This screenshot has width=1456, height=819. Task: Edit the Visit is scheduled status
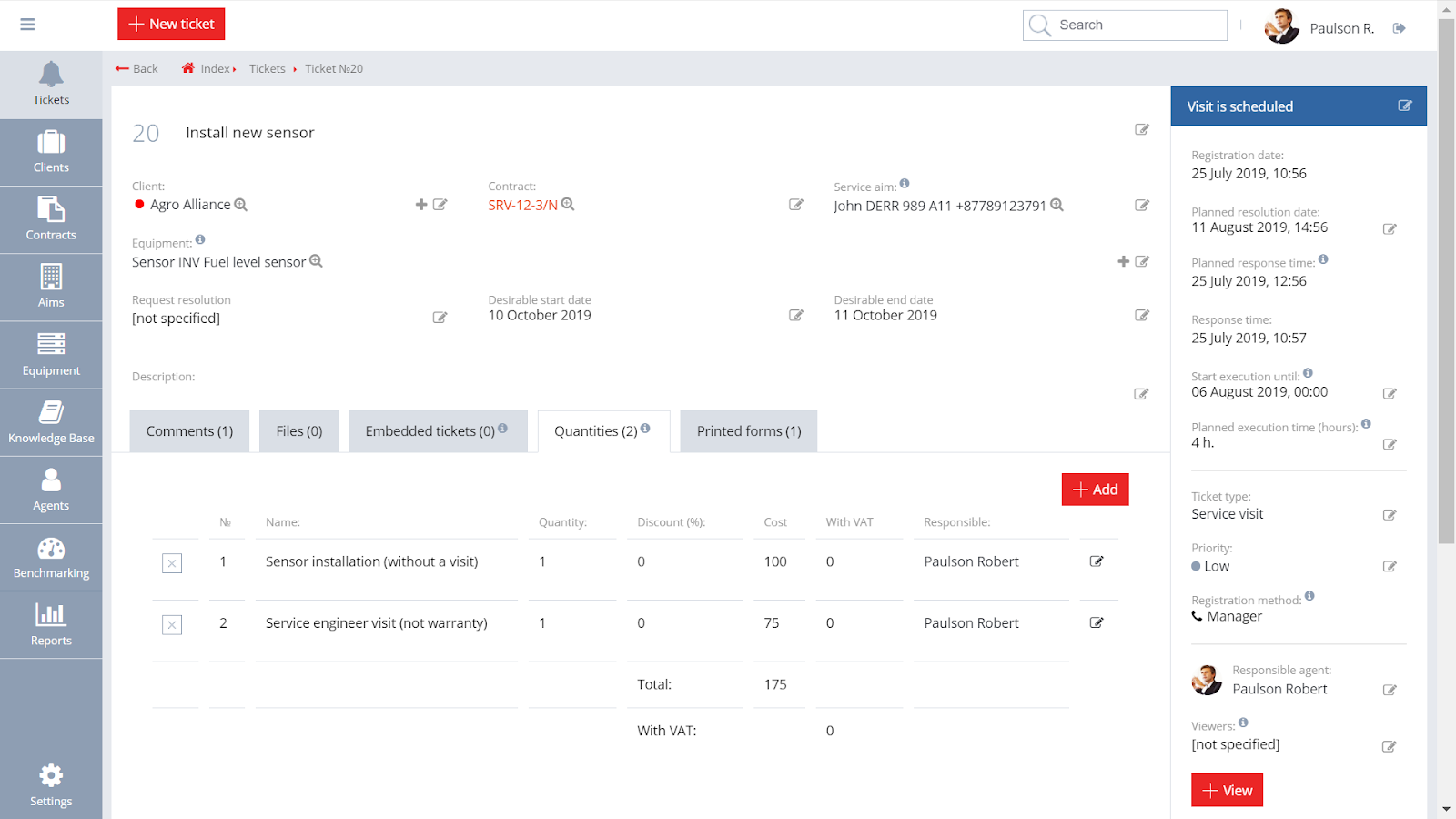(1405, 106)
